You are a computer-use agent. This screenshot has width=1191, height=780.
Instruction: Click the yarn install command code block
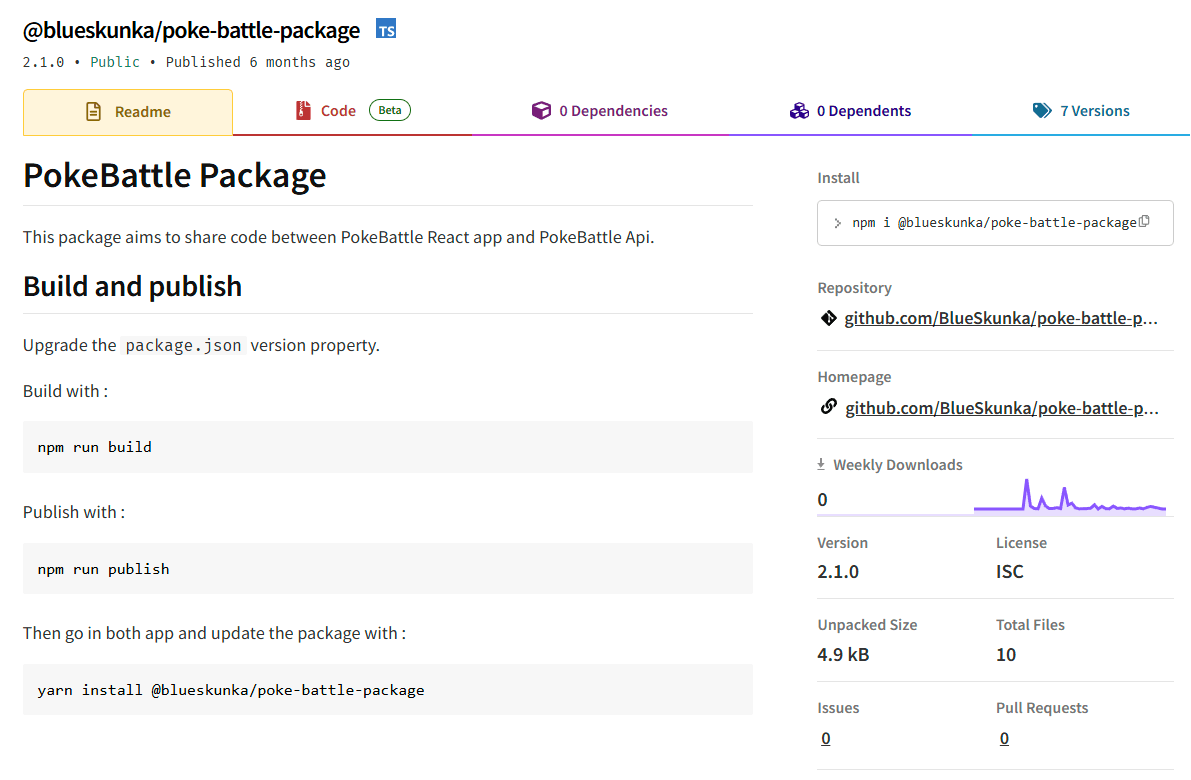coord(387,690)
